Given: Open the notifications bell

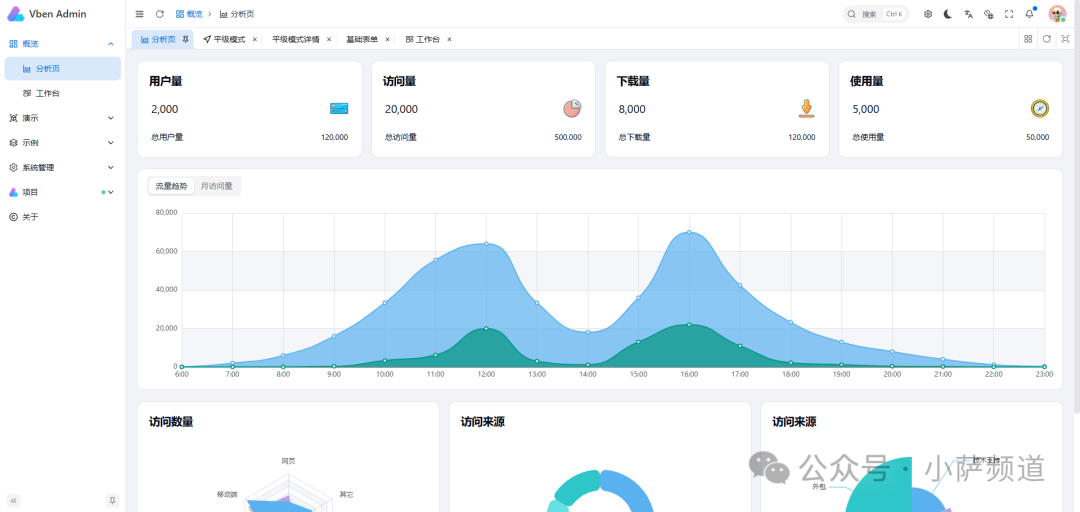Looking at the screenshot, I should point(1030,14).
